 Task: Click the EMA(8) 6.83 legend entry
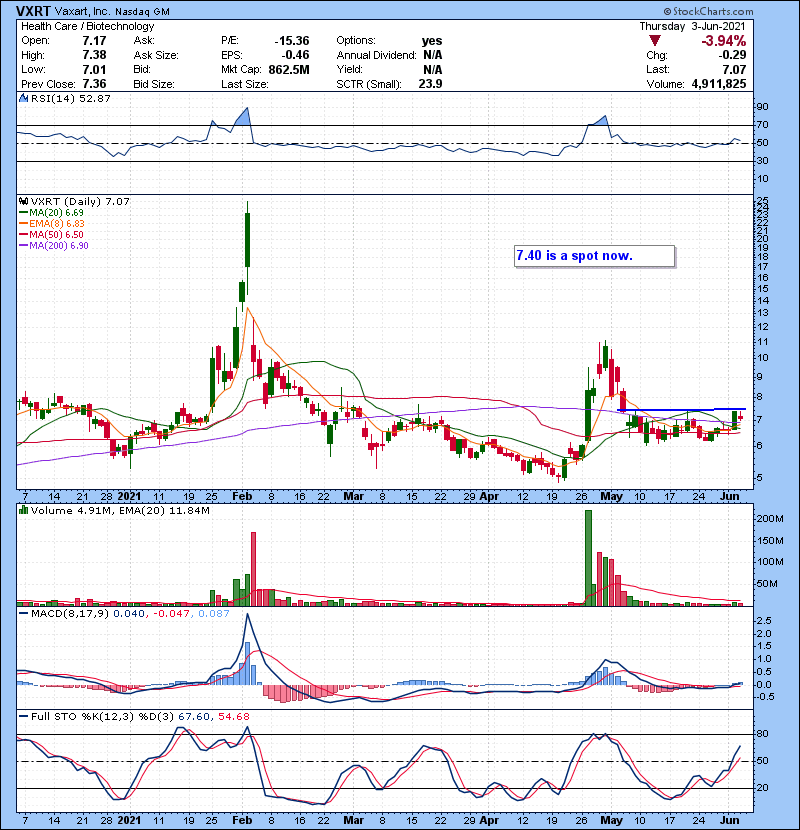(52, 223)
